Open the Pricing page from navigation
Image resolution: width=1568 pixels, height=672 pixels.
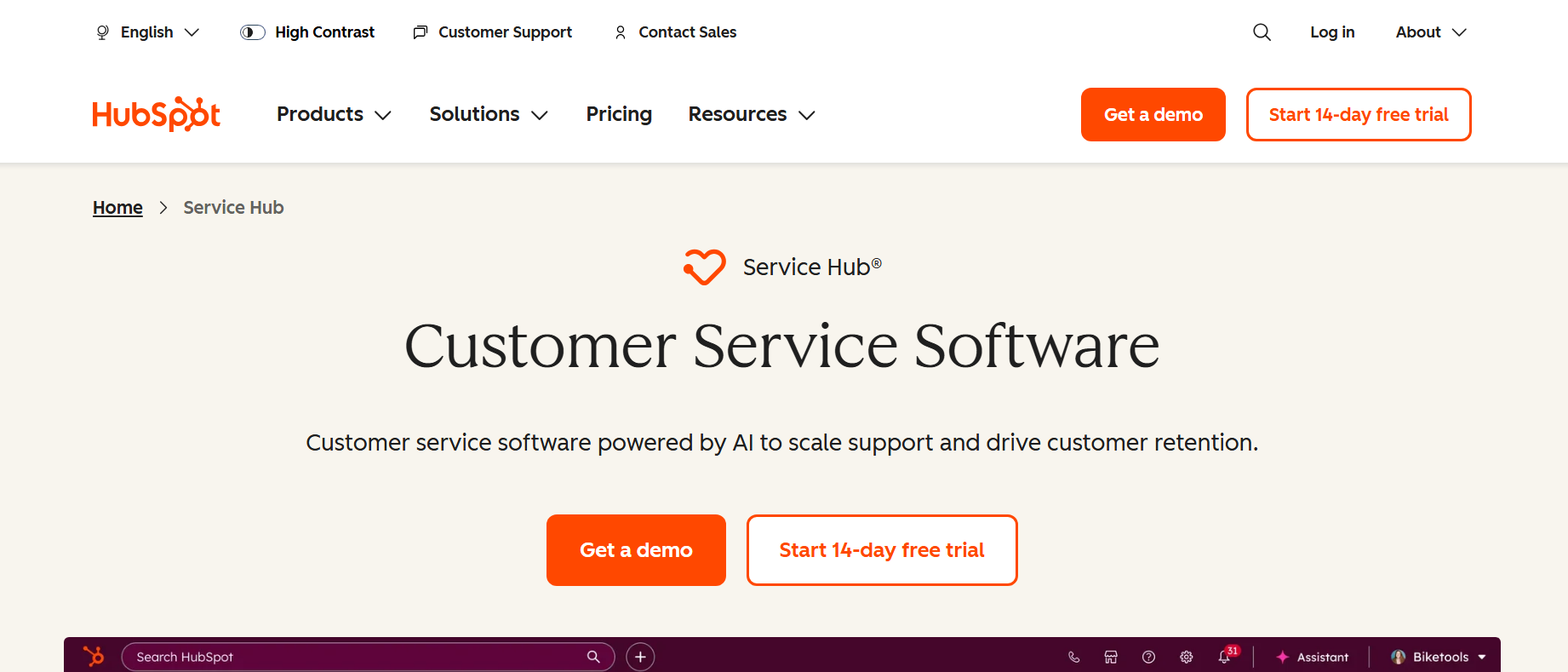point(619,114)
